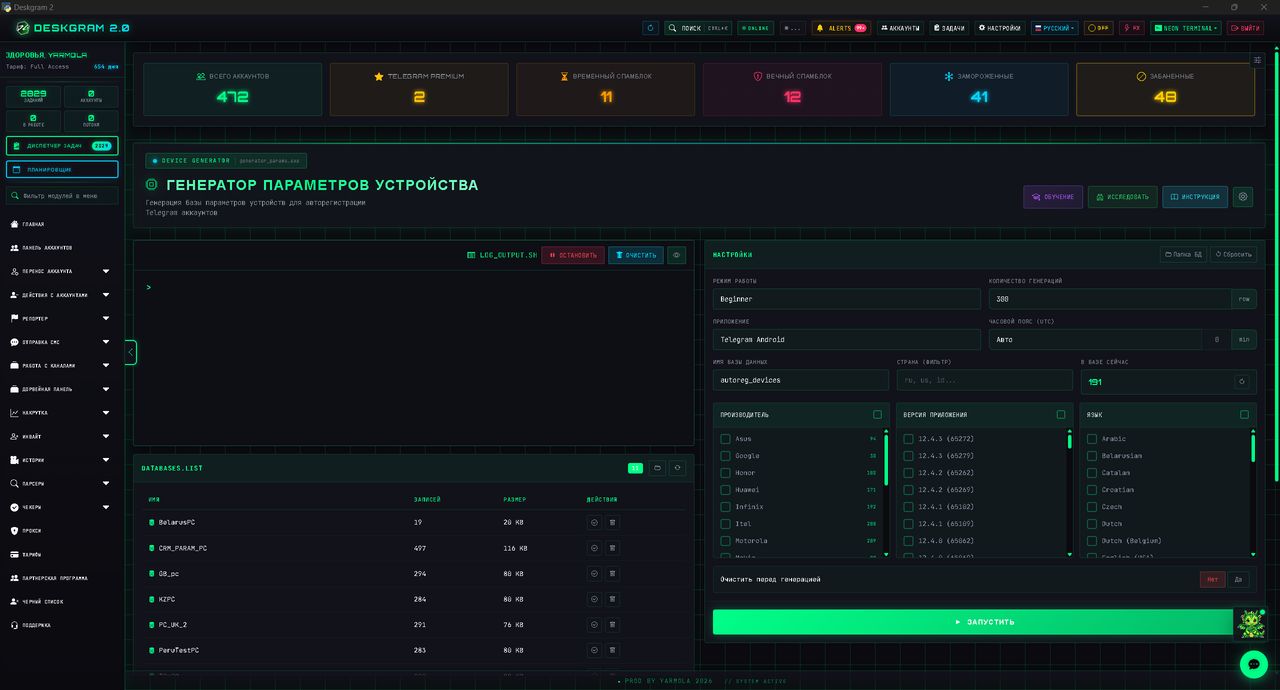Open Поддержка in the sidebar

click(x=62, y=625)
